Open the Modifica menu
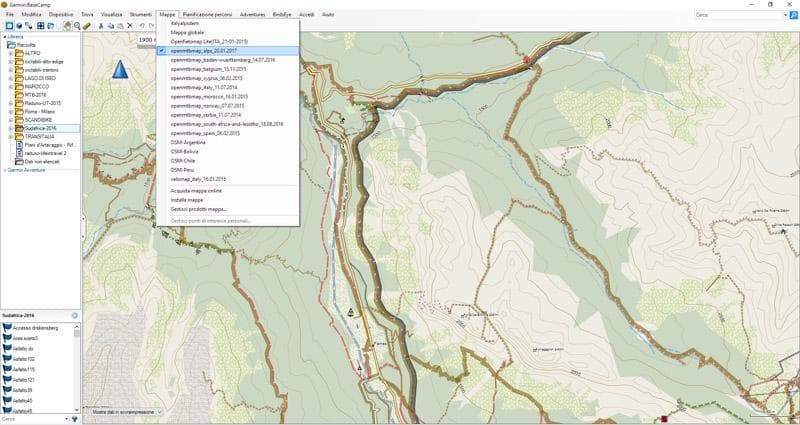 pos(31,14)
